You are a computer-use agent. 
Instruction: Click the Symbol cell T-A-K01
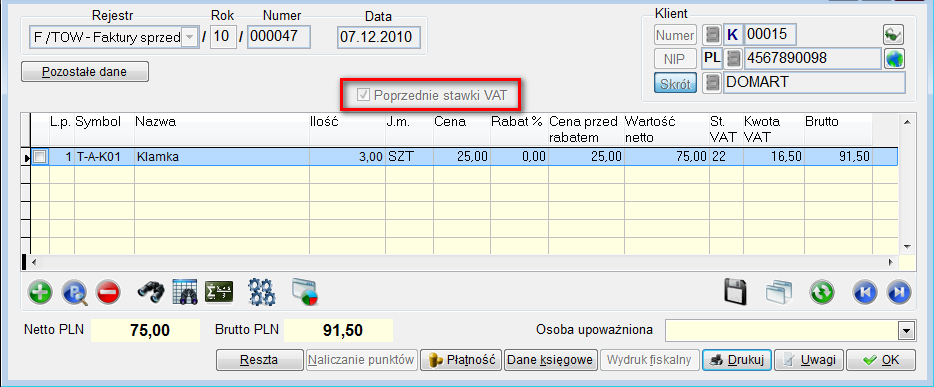pos(104,157)
